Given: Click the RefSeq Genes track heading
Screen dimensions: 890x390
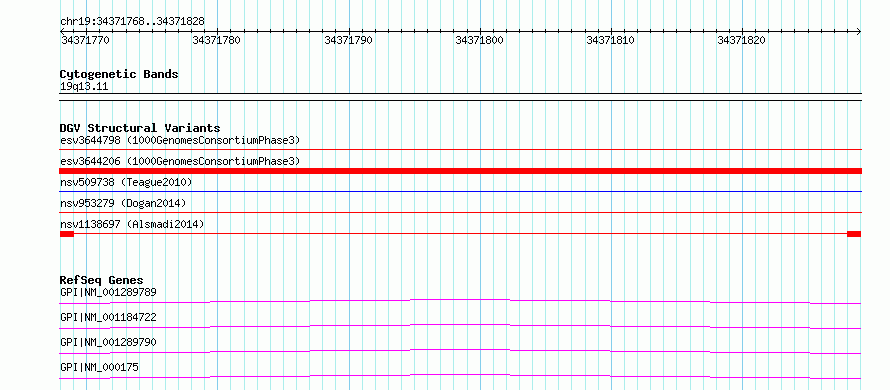Looking at the screenshot, I should 101,280.
